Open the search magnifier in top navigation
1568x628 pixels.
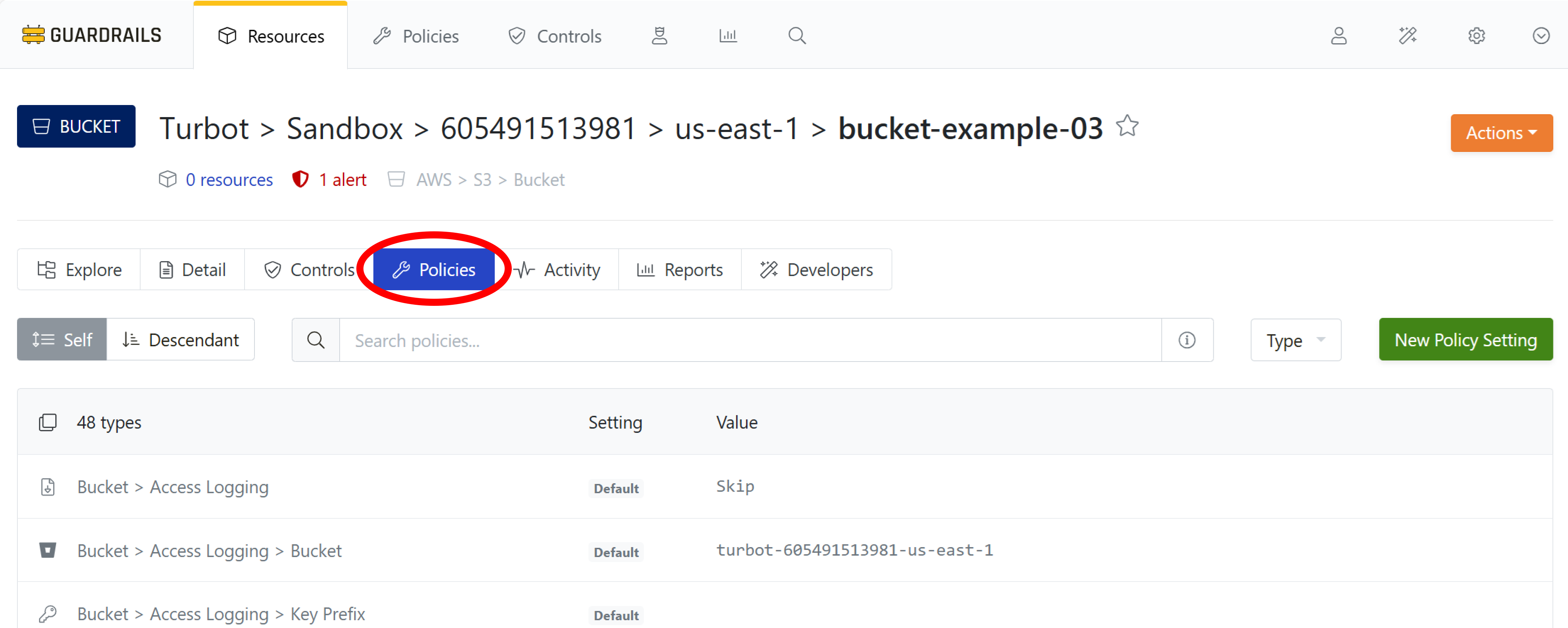pos(797,36)
